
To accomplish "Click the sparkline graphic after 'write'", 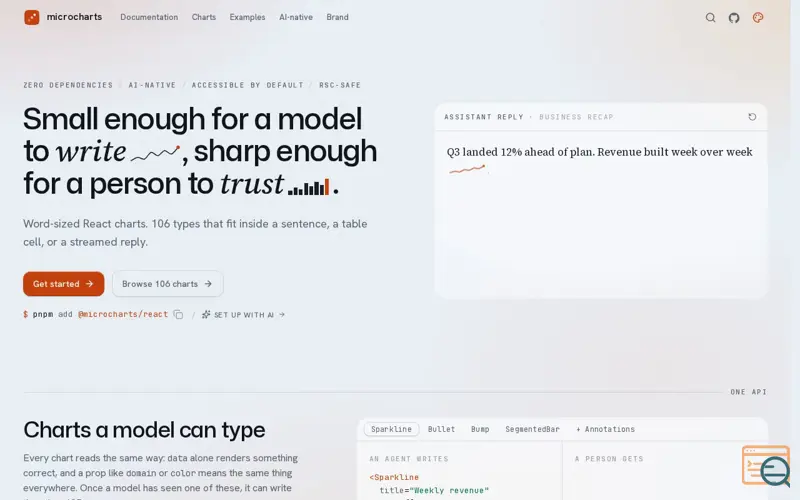I will point(156,153).
